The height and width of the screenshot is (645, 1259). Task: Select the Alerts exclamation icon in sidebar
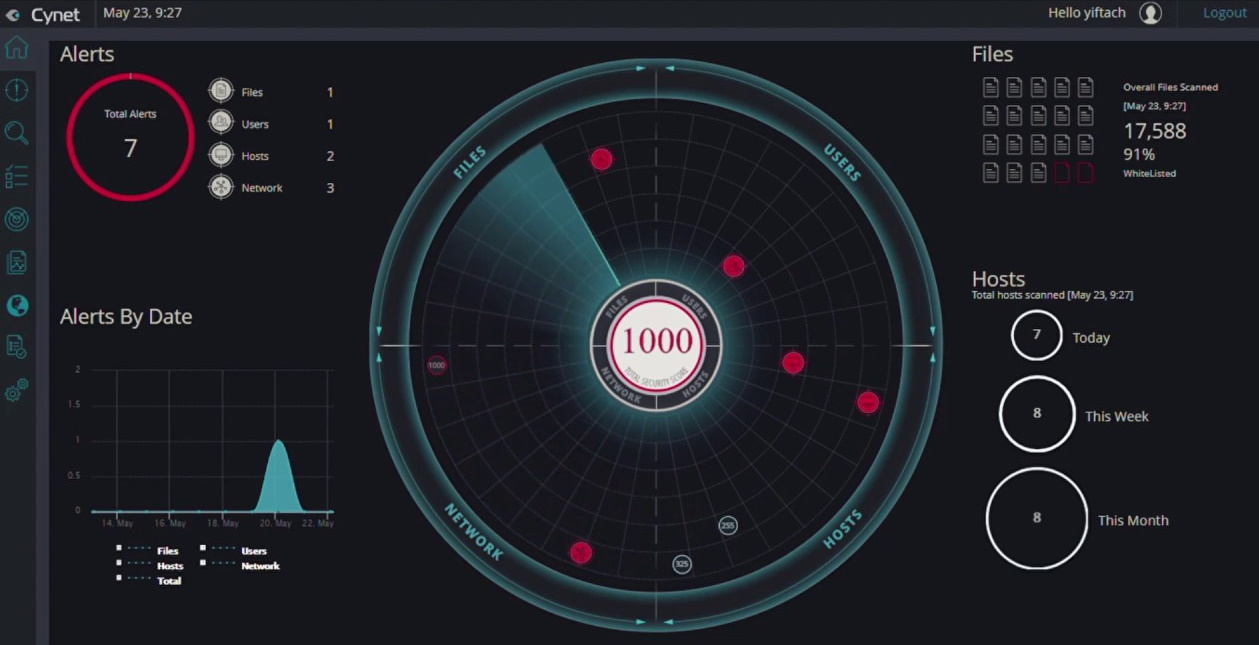(x=17, y=90)
